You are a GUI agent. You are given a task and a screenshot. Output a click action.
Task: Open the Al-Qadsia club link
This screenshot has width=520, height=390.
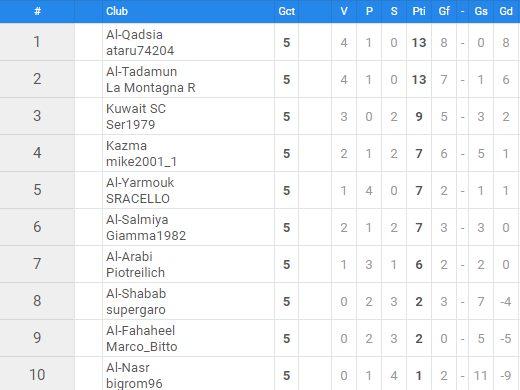pyautogui.click(x=134, y=35)
